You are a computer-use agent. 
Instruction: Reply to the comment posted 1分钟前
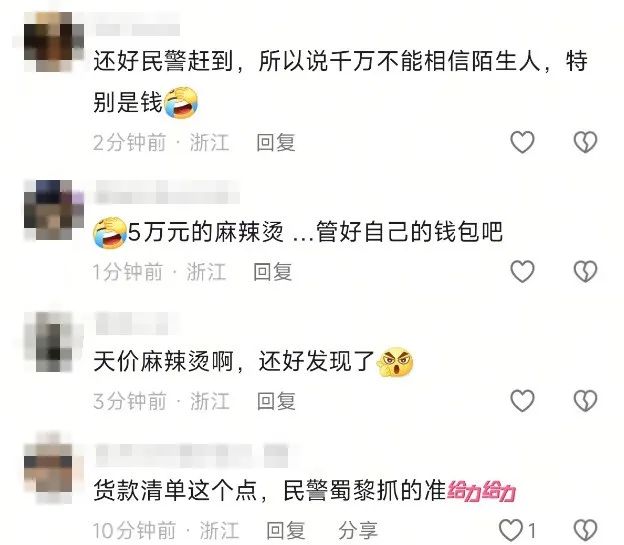[x=273, y=272]
